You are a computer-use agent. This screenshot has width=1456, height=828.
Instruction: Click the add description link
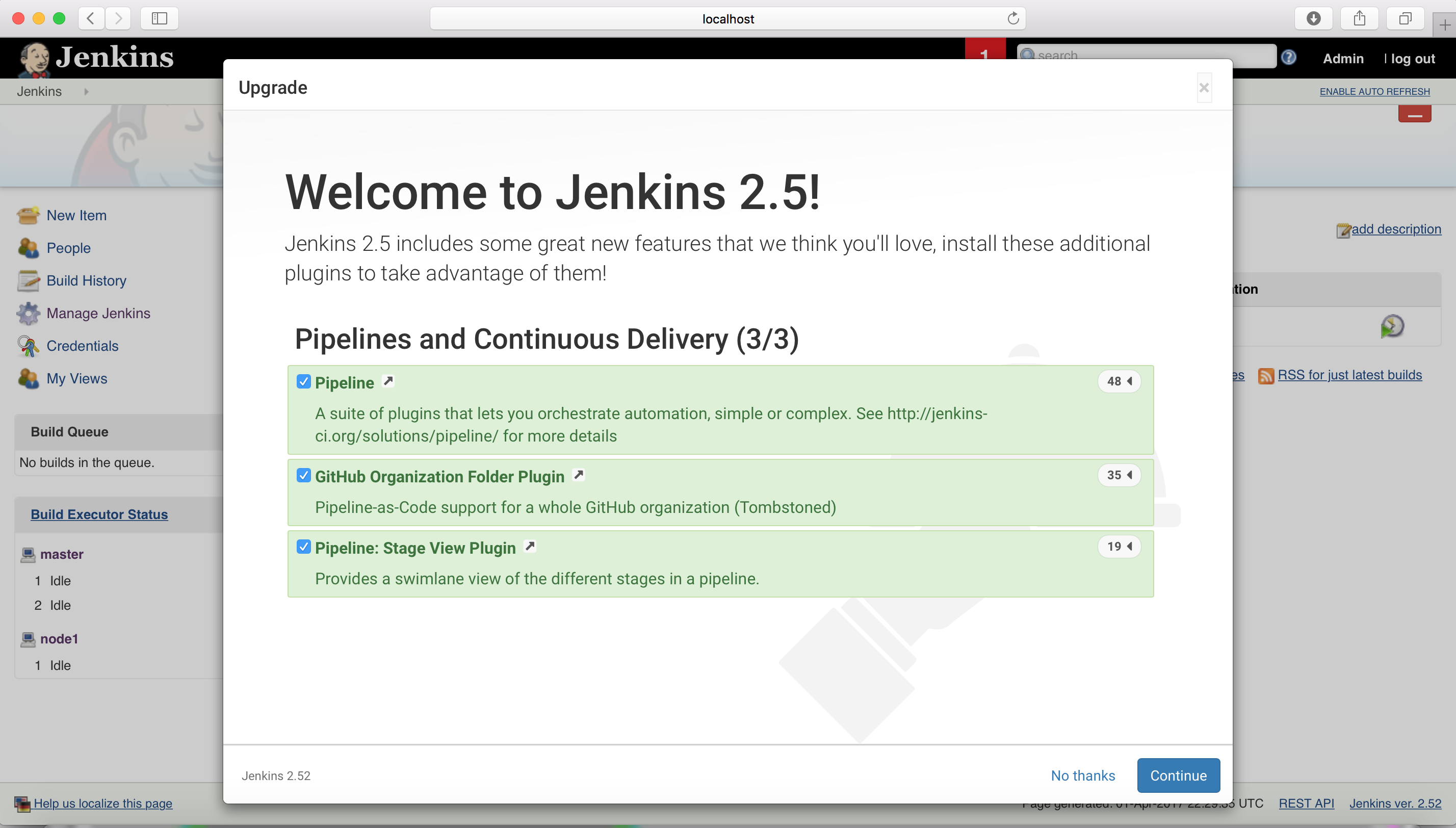point(1396,229)
